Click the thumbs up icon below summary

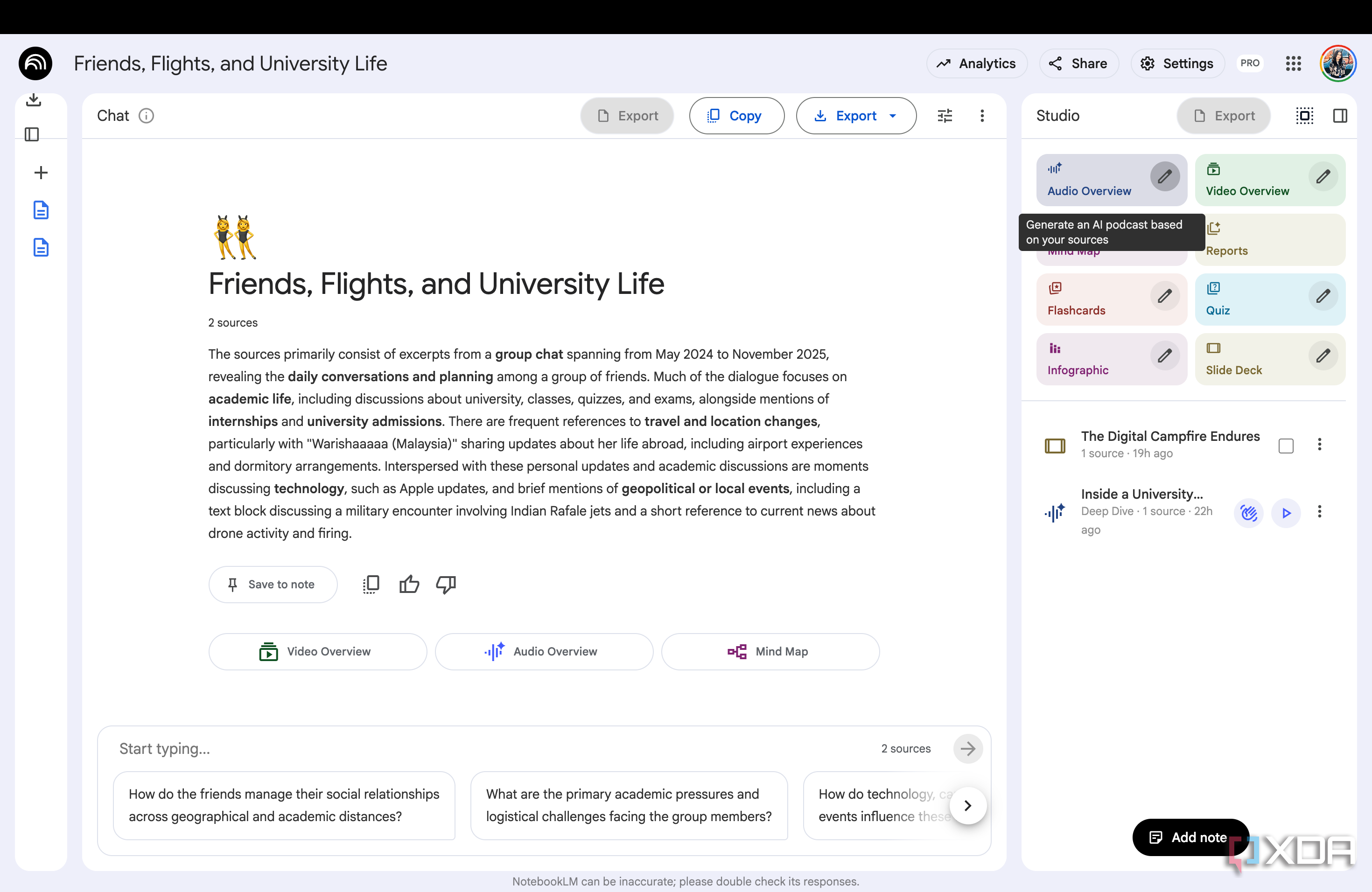click(409, 584)
